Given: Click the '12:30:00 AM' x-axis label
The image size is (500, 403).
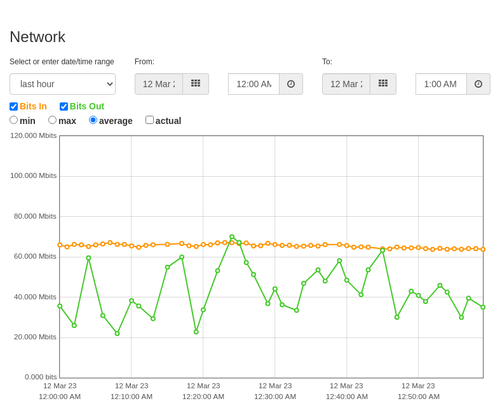Looking at the screenshot, I should (275, 397).
